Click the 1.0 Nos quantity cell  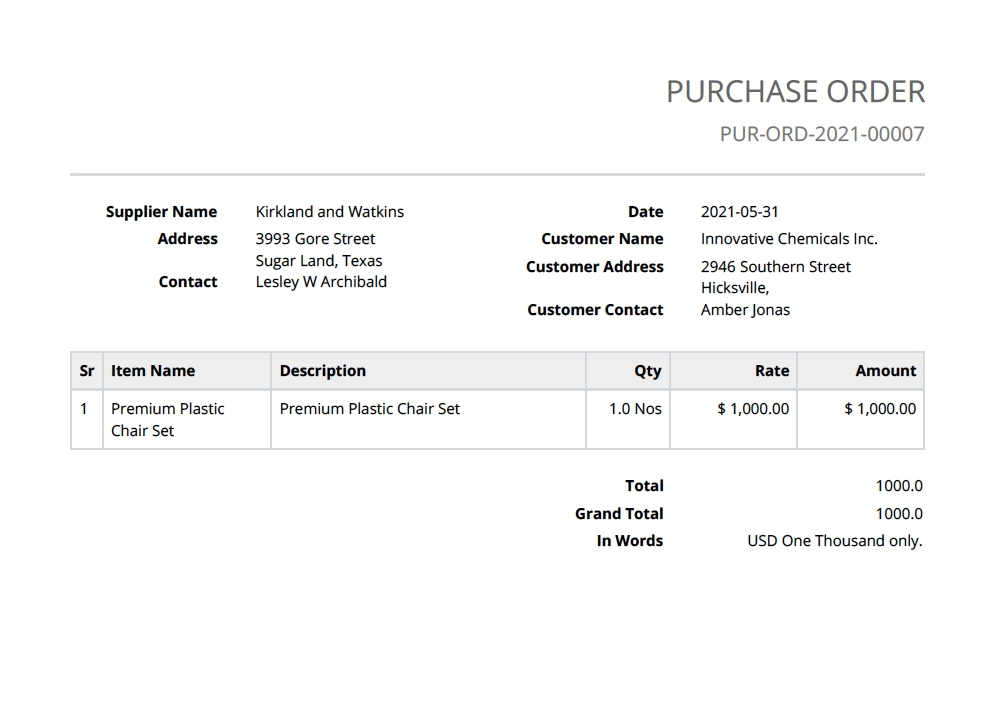[635, 409]
